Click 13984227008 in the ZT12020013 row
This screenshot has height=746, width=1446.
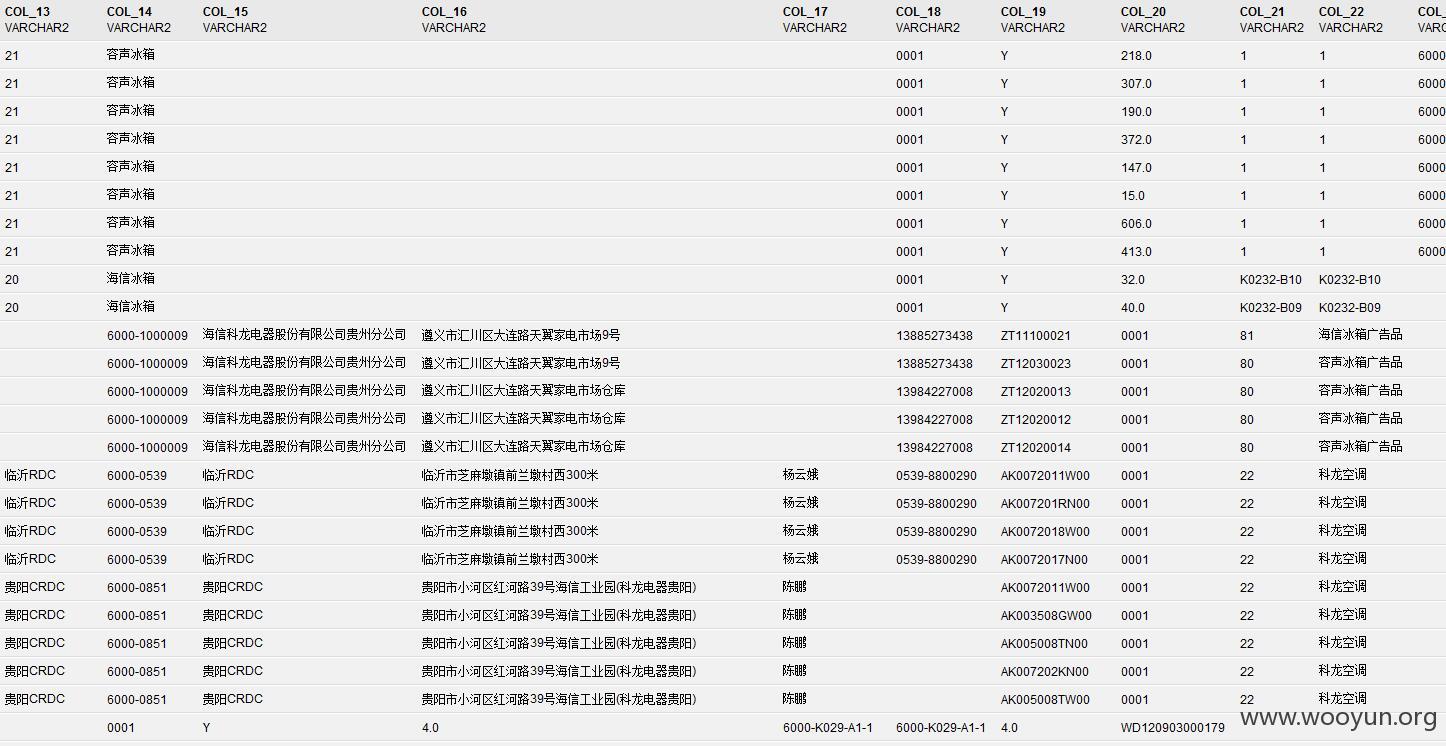coord(934,392)
